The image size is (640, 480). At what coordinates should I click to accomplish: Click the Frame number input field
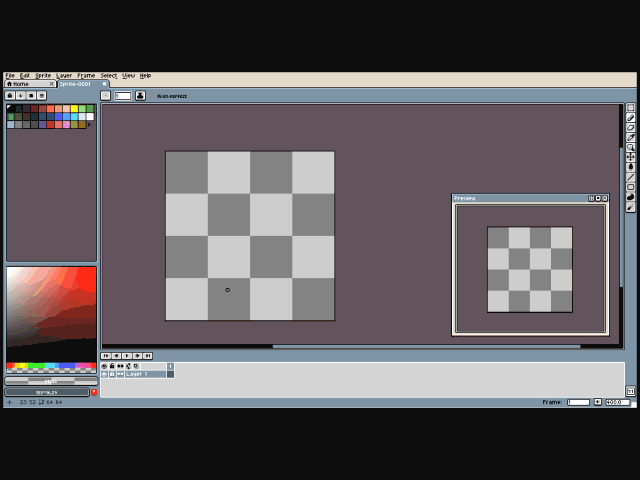click(578, 402)
